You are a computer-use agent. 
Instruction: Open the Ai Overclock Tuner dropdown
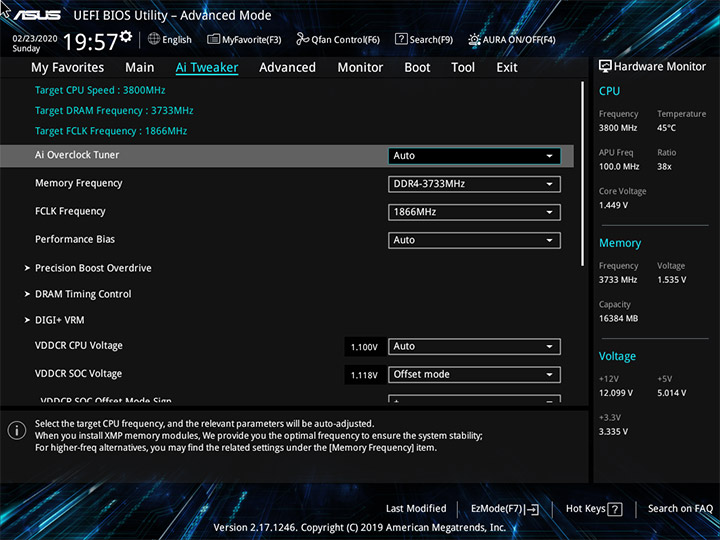point(474,156)
